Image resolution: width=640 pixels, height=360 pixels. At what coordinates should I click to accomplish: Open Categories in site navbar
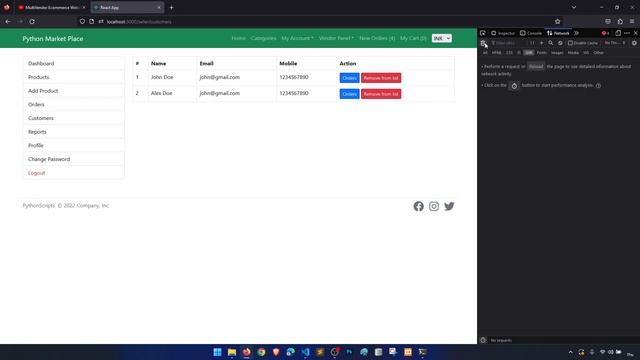pos(263,38)
